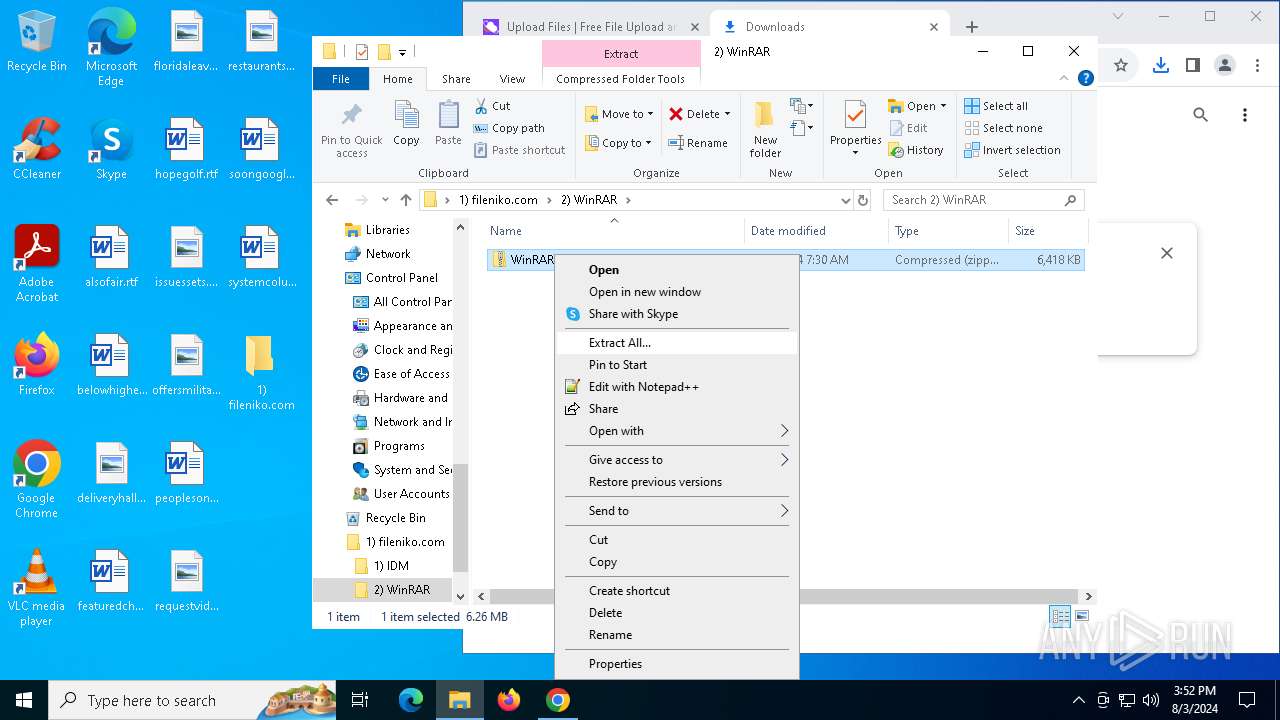The height and width of the screenshot is (720, 1280).
Task: Select Control Panel in the tree
Action: [401, 278]
